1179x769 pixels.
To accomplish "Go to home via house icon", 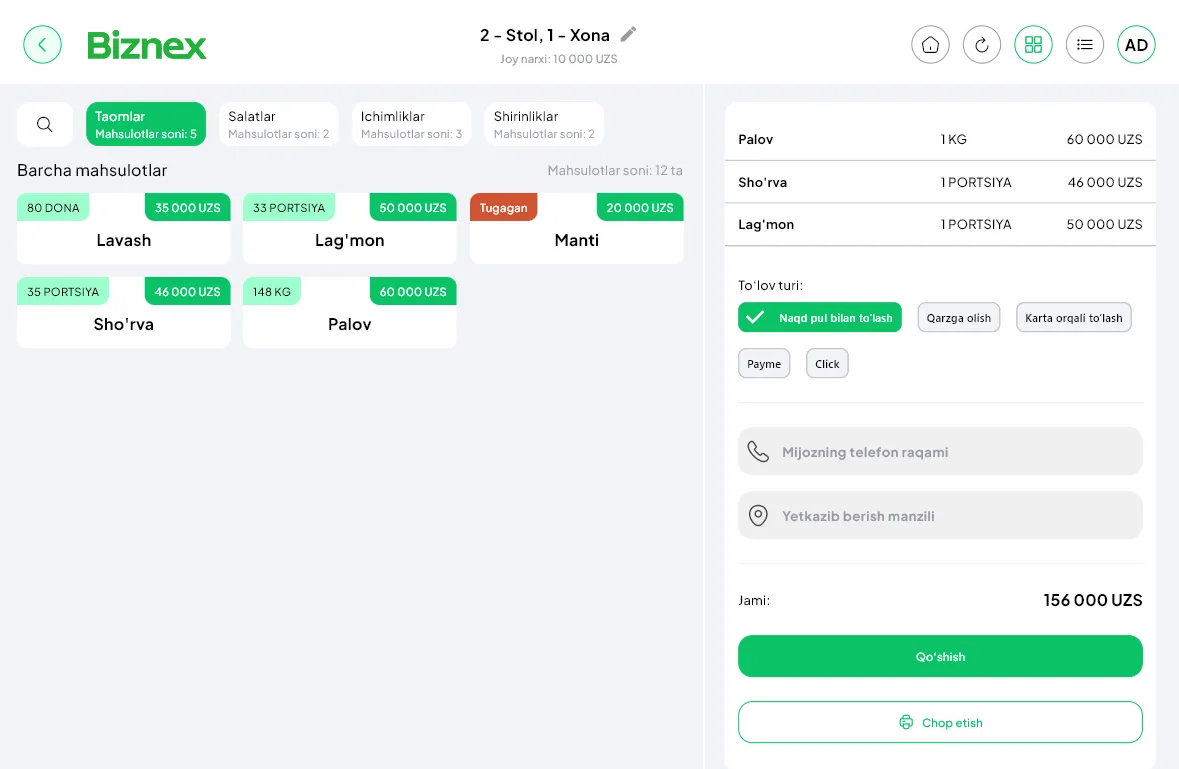I will (930, 45).
